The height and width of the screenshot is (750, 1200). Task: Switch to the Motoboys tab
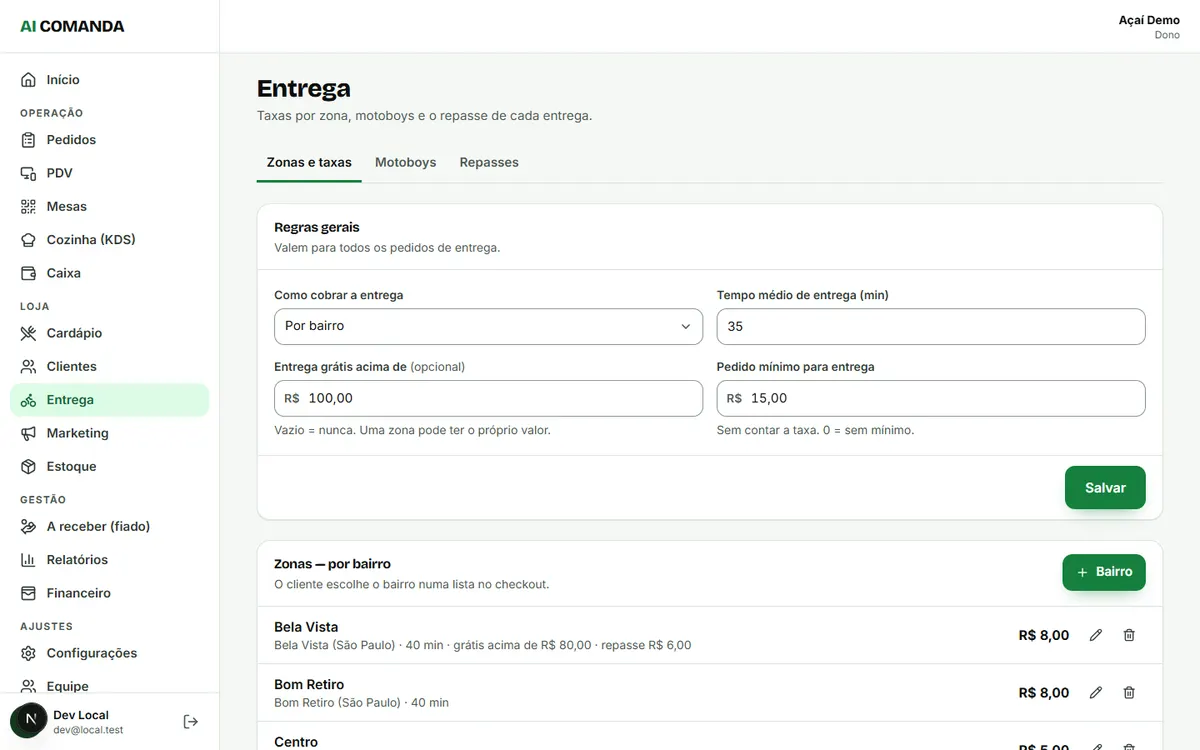(x=405, y=163)
